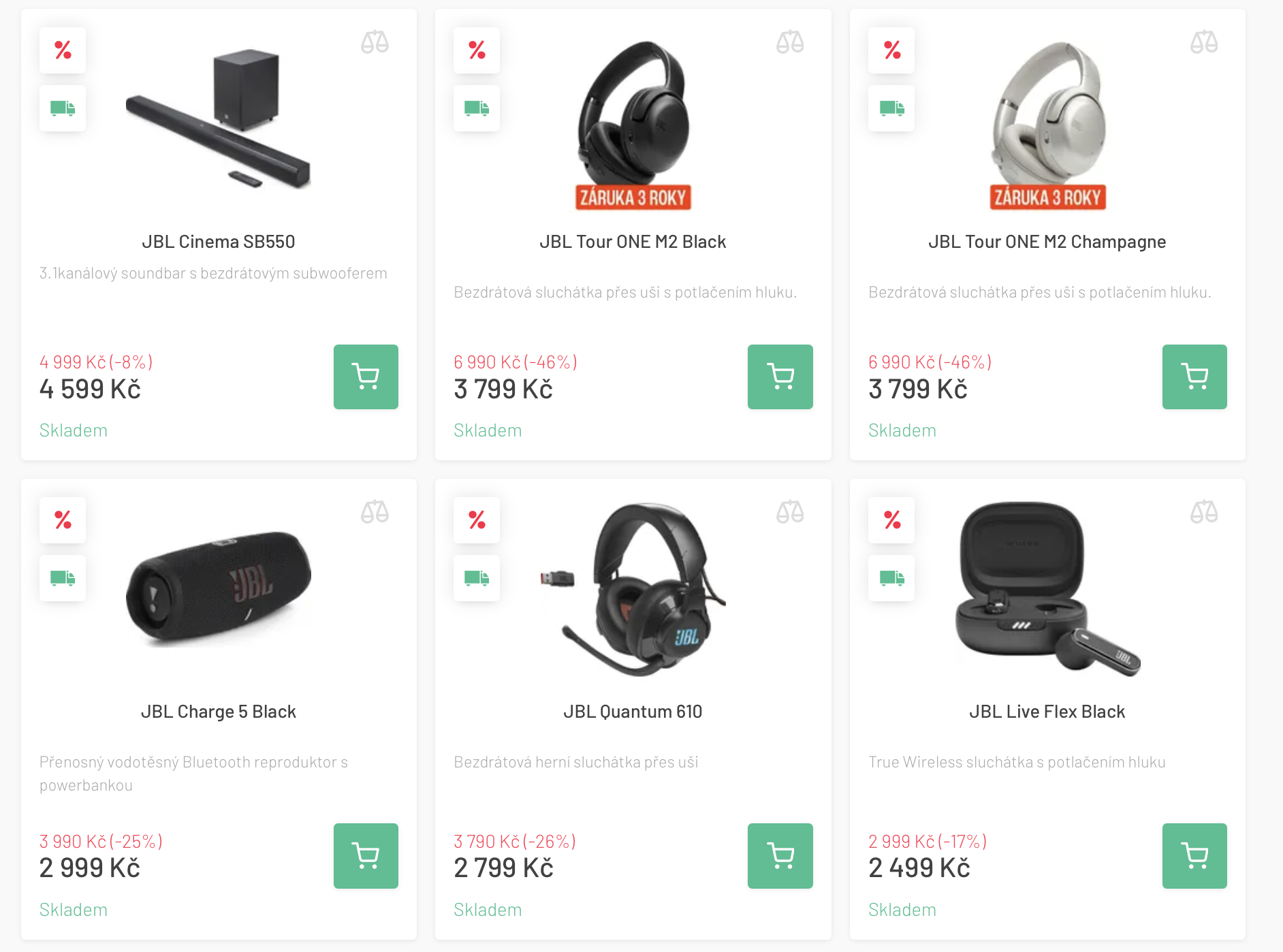Image resolution: width=1283 pixels, height=952 pixels.
Task: View JBL Live Flex Black earbuds image
Action: [1047, 589]
